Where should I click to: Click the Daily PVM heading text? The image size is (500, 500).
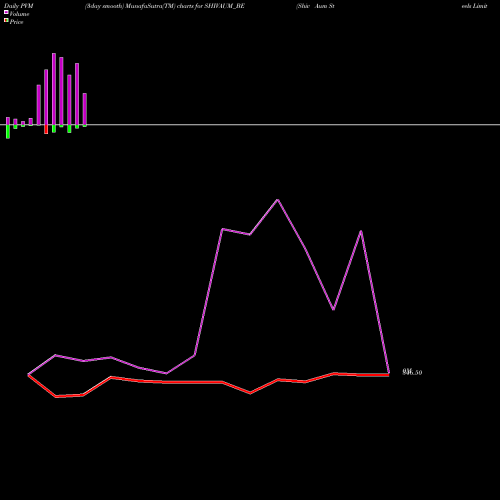(19, 6)
